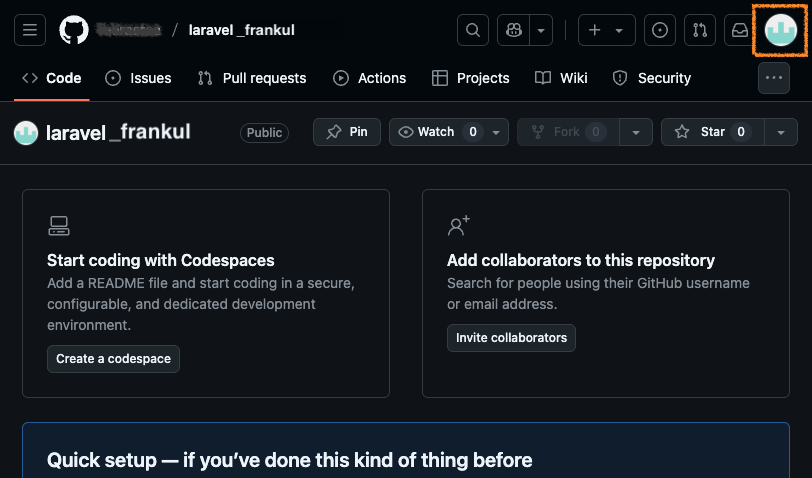Screen dimensions: 812x478
Task: Expand the Watch options dropdown arrow
Action: 496,132
